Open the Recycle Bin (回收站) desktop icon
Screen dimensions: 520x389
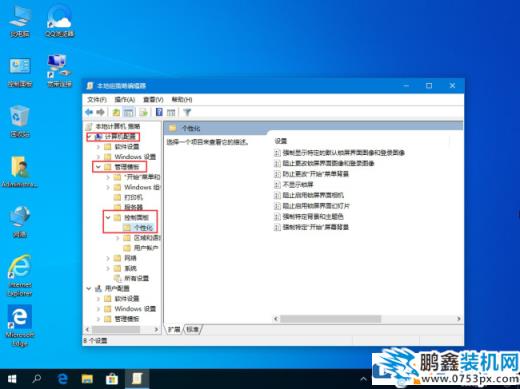tap(20, 122)
